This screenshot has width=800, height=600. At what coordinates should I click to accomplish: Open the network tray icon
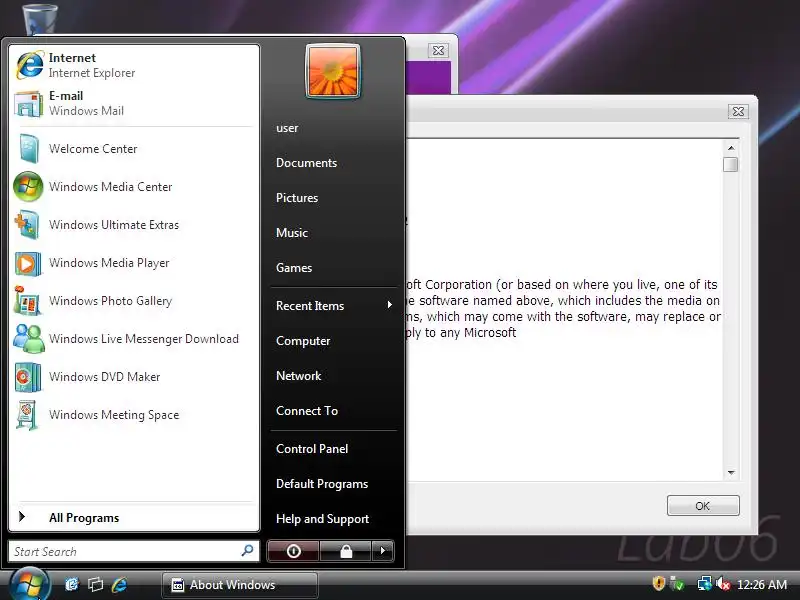(x=704, y=583)
